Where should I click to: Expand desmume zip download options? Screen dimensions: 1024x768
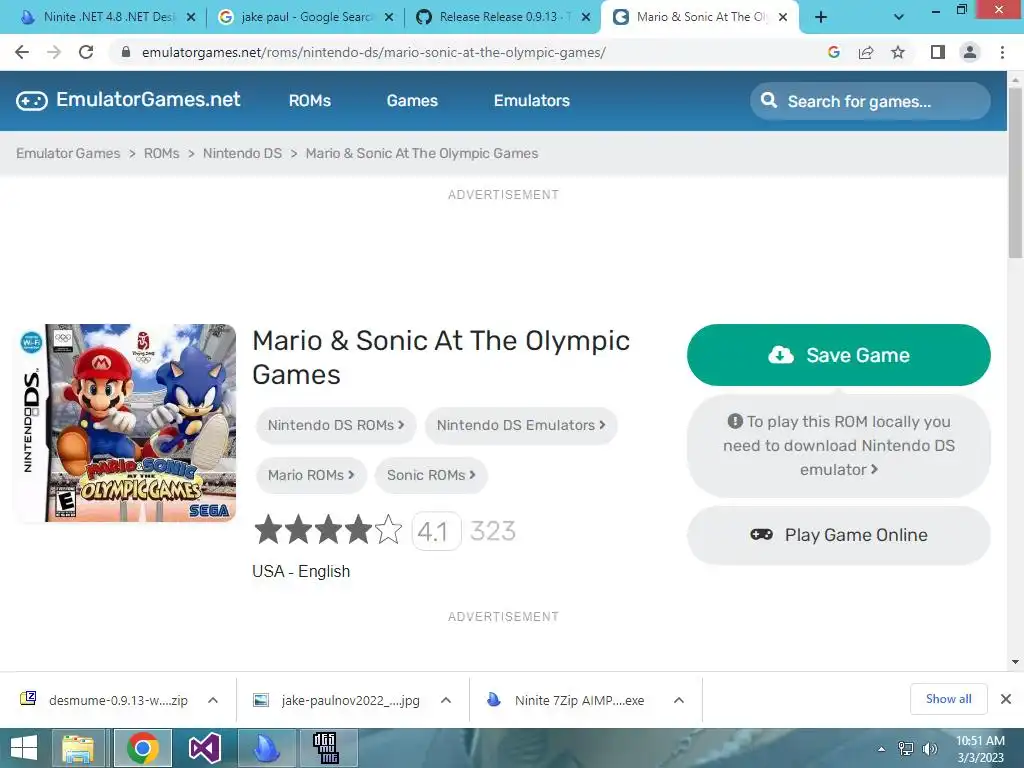213,700
